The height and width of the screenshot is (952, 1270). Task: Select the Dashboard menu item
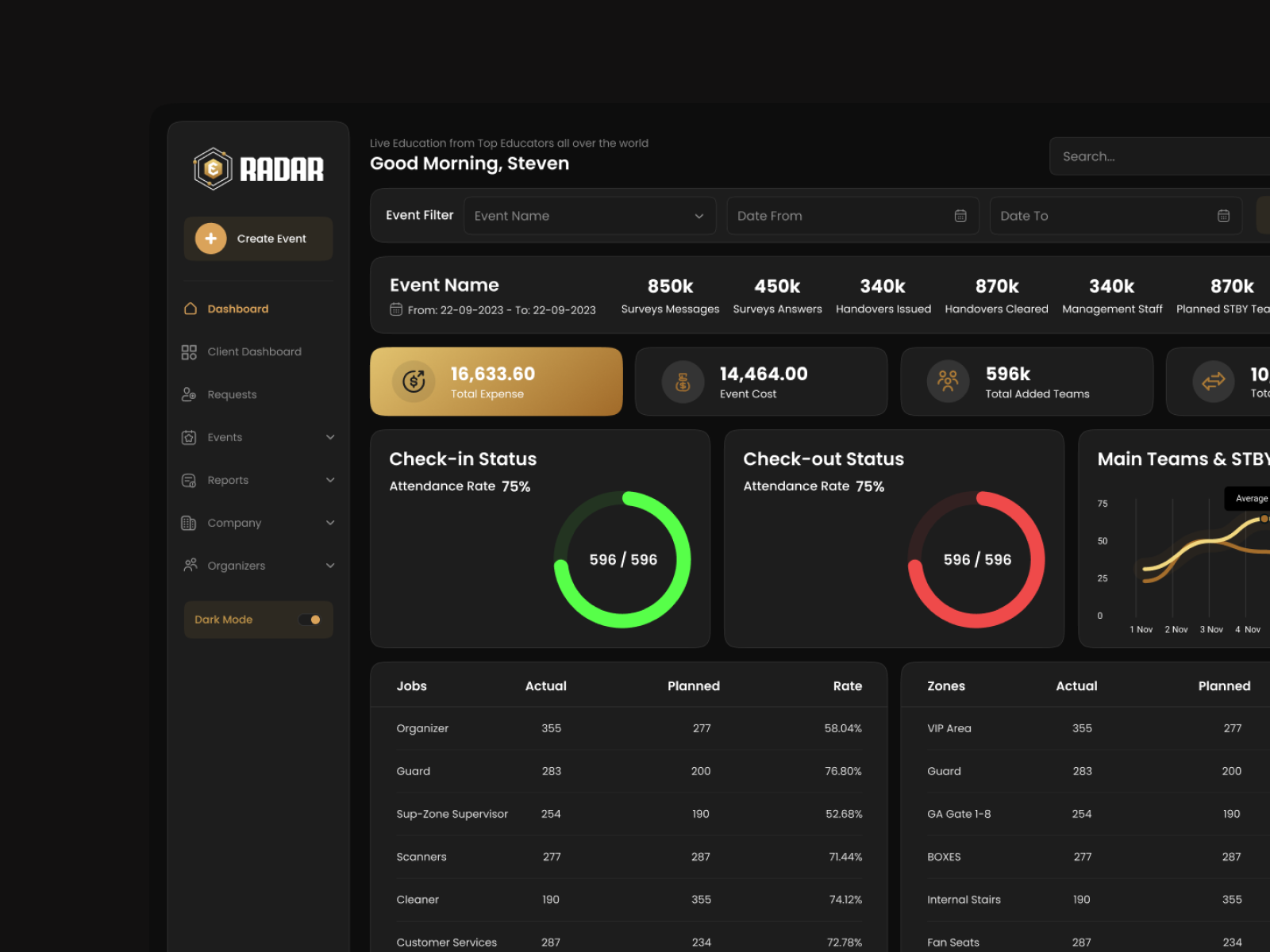237,309
